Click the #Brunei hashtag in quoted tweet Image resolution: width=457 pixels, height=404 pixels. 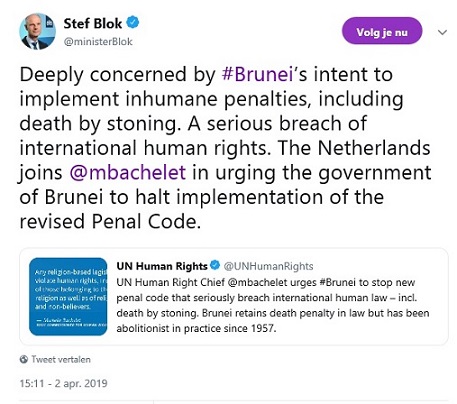[x=337, y=282]
